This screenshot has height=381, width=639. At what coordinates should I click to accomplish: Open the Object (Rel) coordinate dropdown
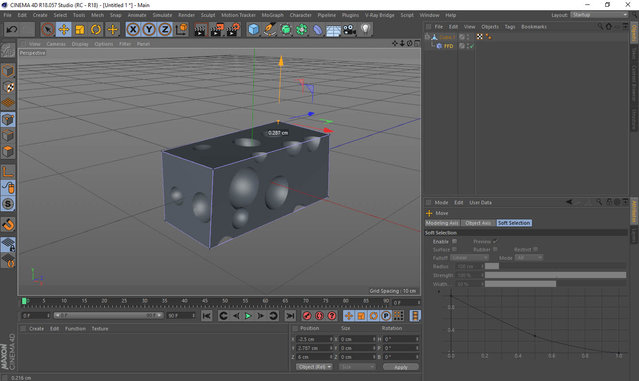(x=314, y=367)
